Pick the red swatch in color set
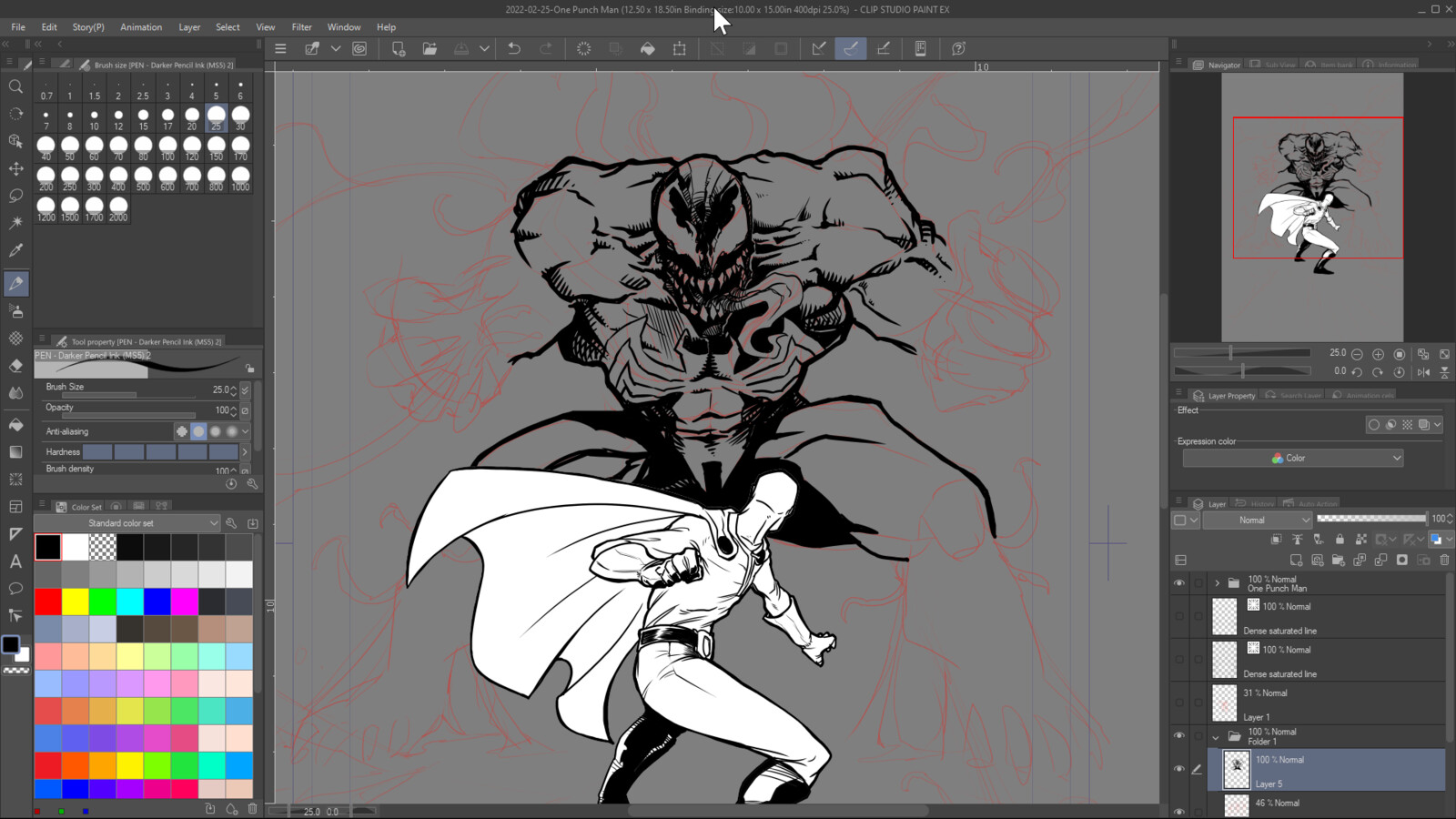The width and height of the screenshot is (1456, 819). pyautogui.click(x=48, y=602)
